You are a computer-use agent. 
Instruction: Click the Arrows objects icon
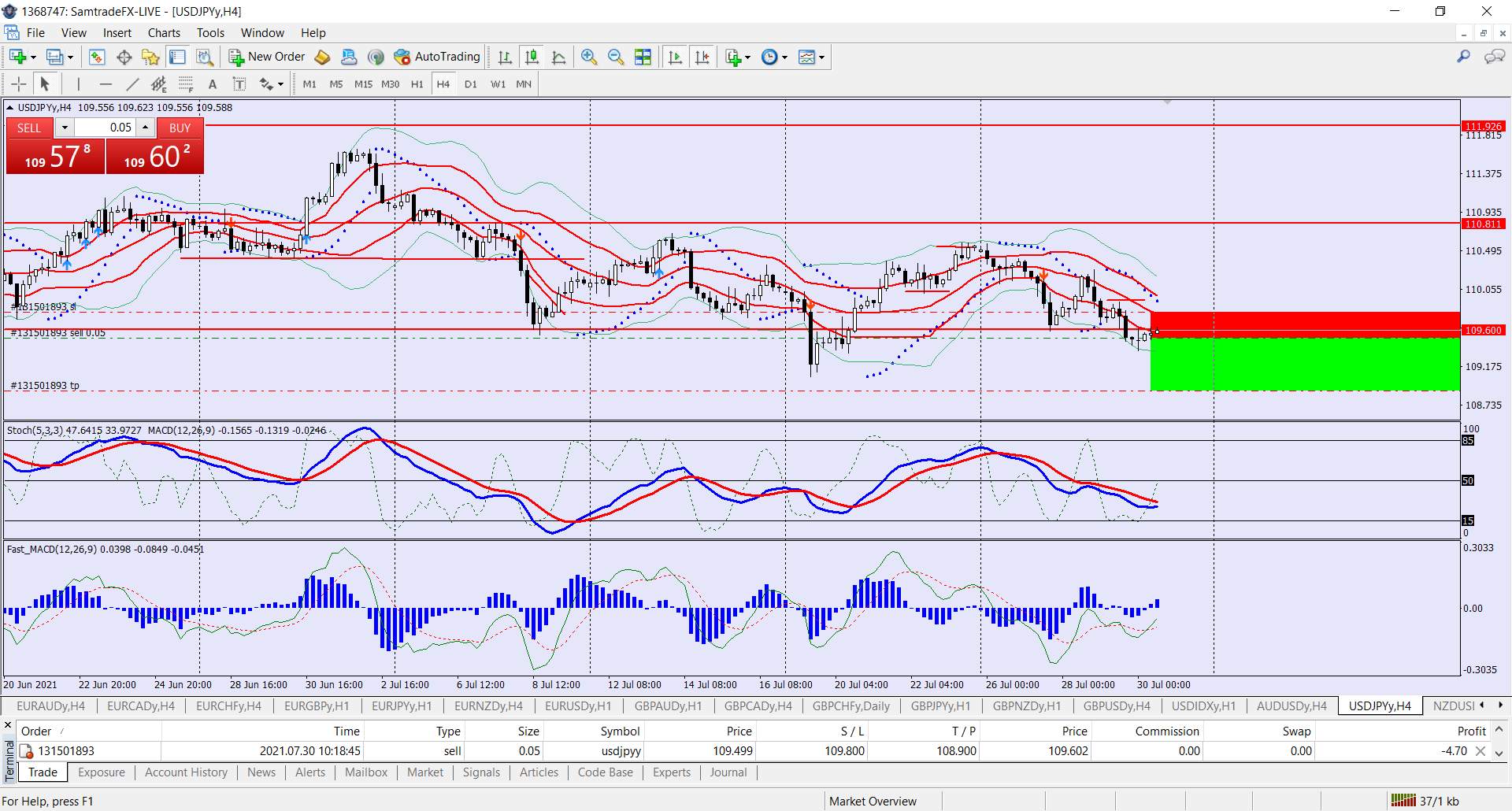click(x=267, y=83)
